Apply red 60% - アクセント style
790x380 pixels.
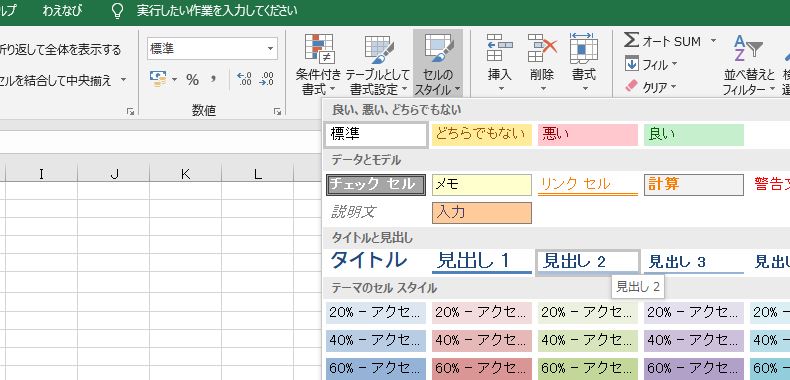pyautogui.click(x=482, y=368)
